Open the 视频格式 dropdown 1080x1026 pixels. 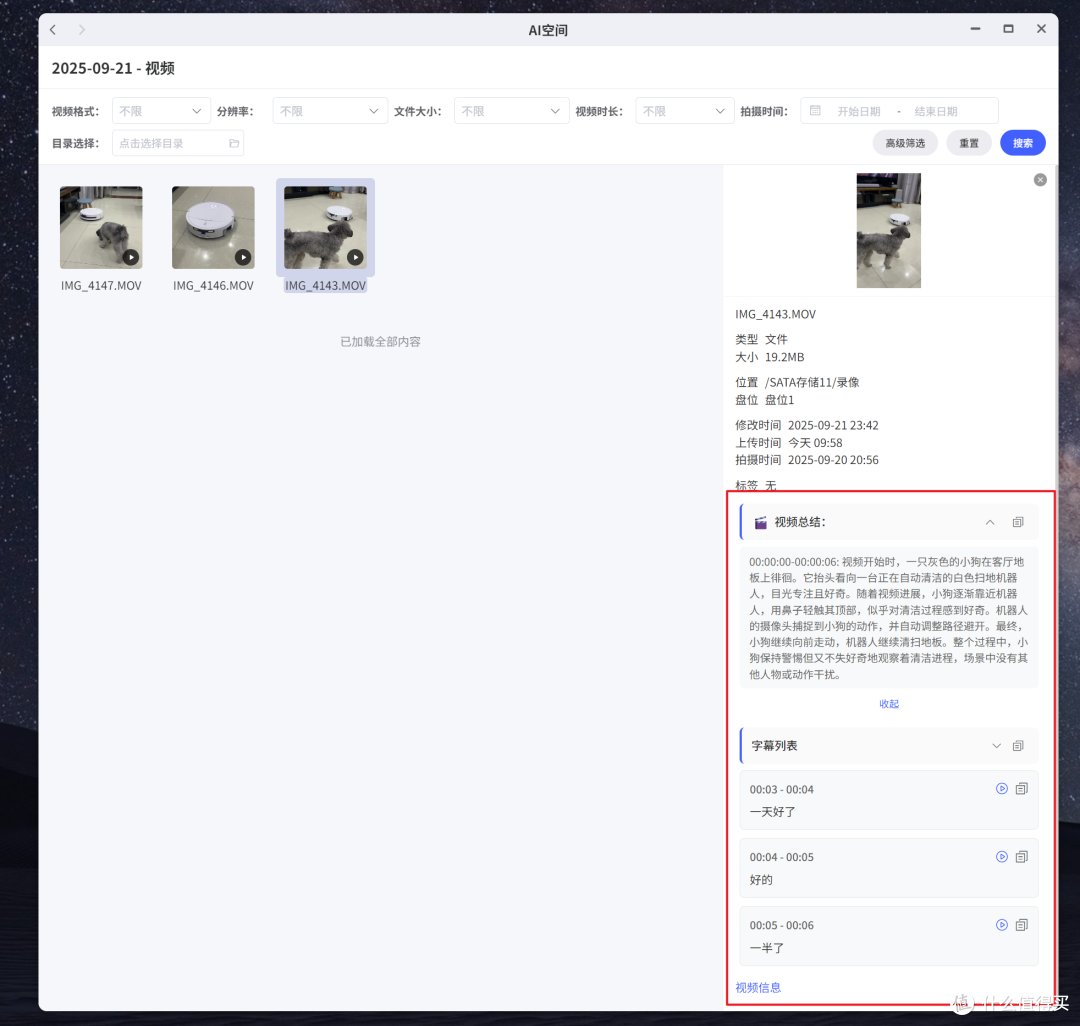(x=161, y=111)
